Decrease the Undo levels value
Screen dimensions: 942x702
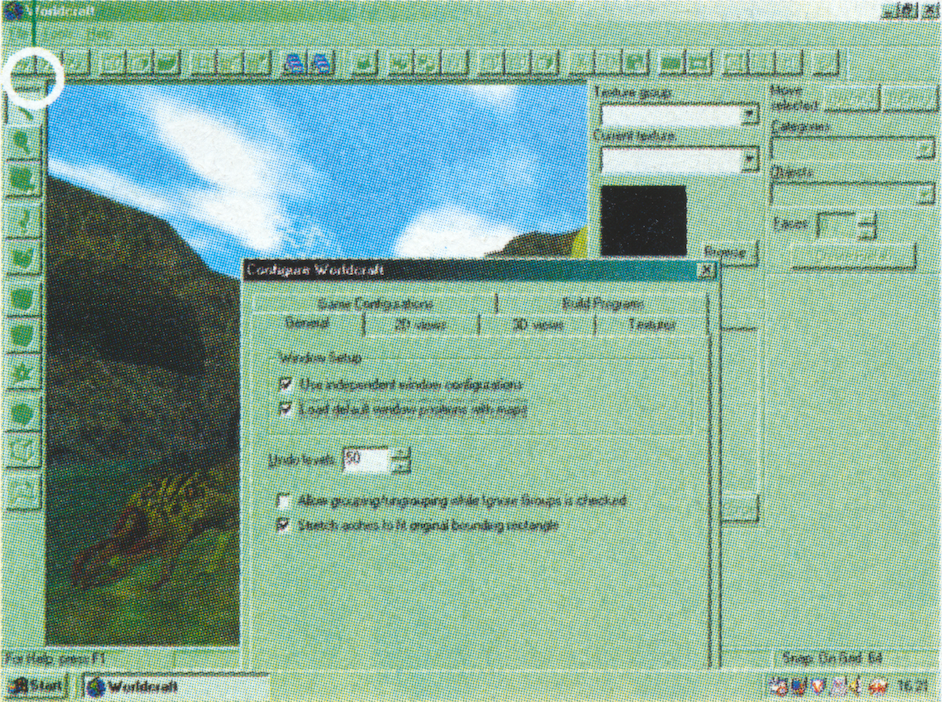pos(401,466)
